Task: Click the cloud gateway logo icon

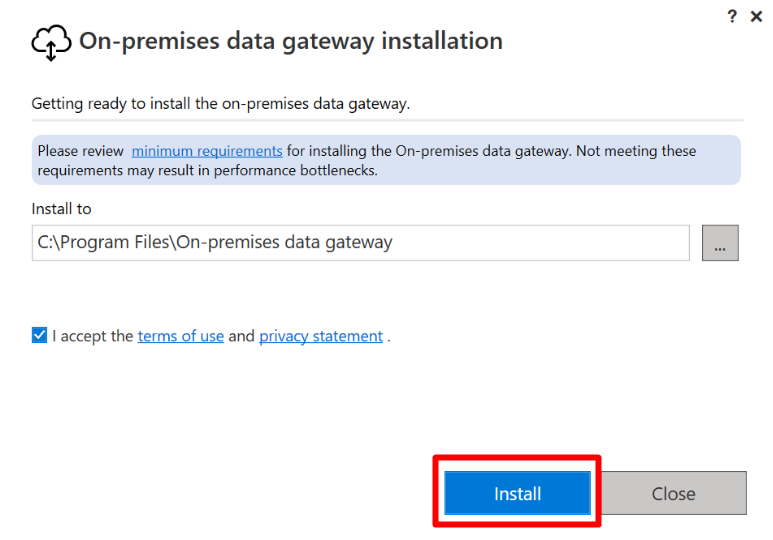Action: (51, 42)
